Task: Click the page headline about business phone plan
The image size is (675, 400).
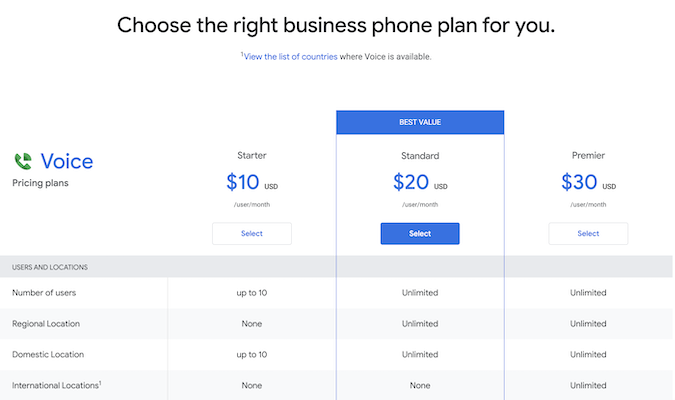Action: (336, 25)
